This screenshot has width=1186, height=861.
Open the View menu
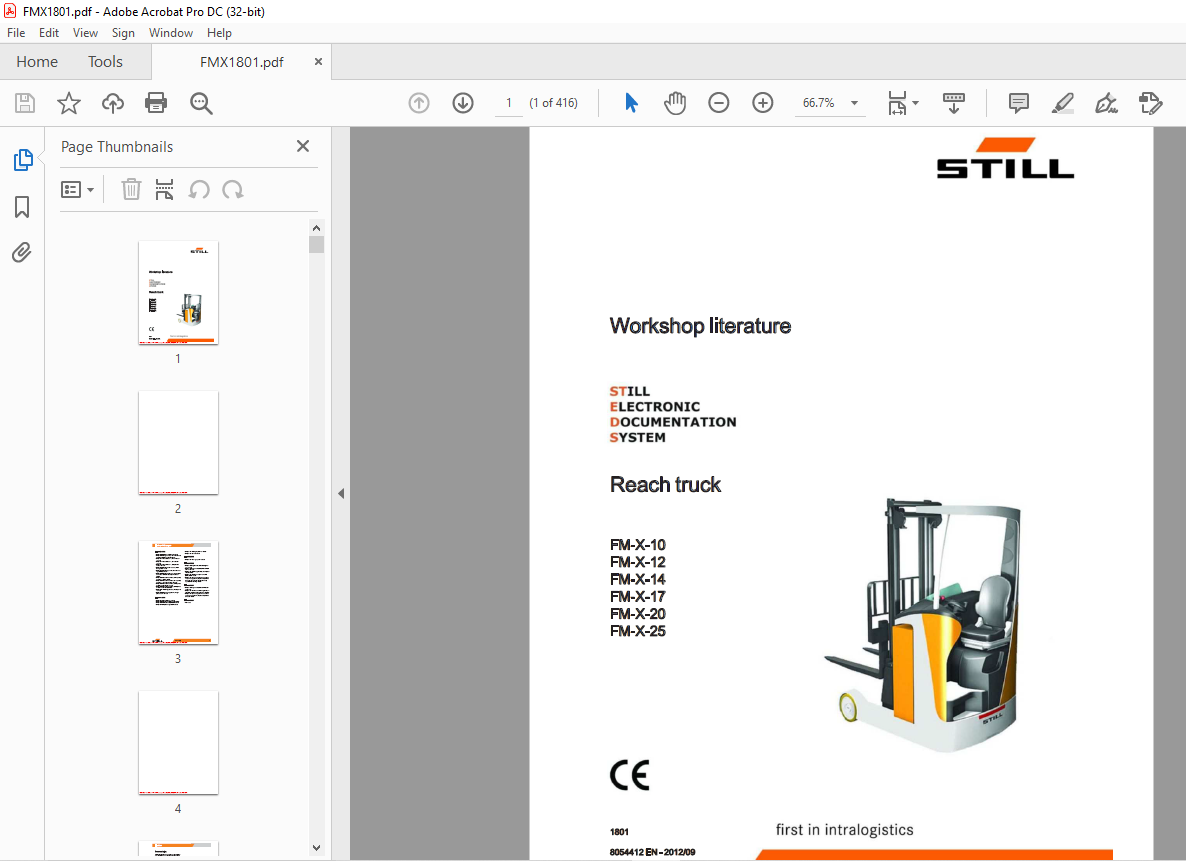pyautogui.click(x=85, y=33)
